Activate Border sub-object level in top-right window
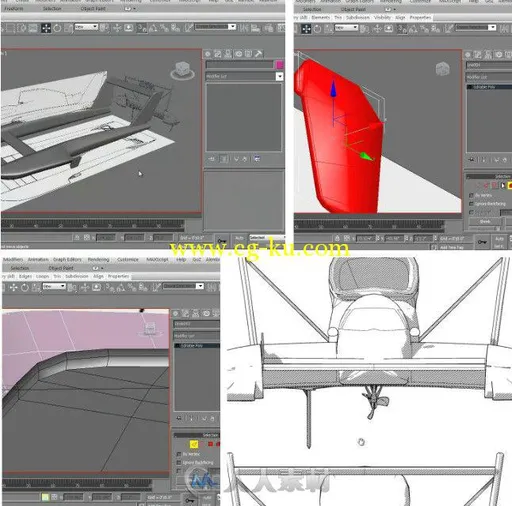The height and width of the screenshot is (506, 512). coord(495,185)
